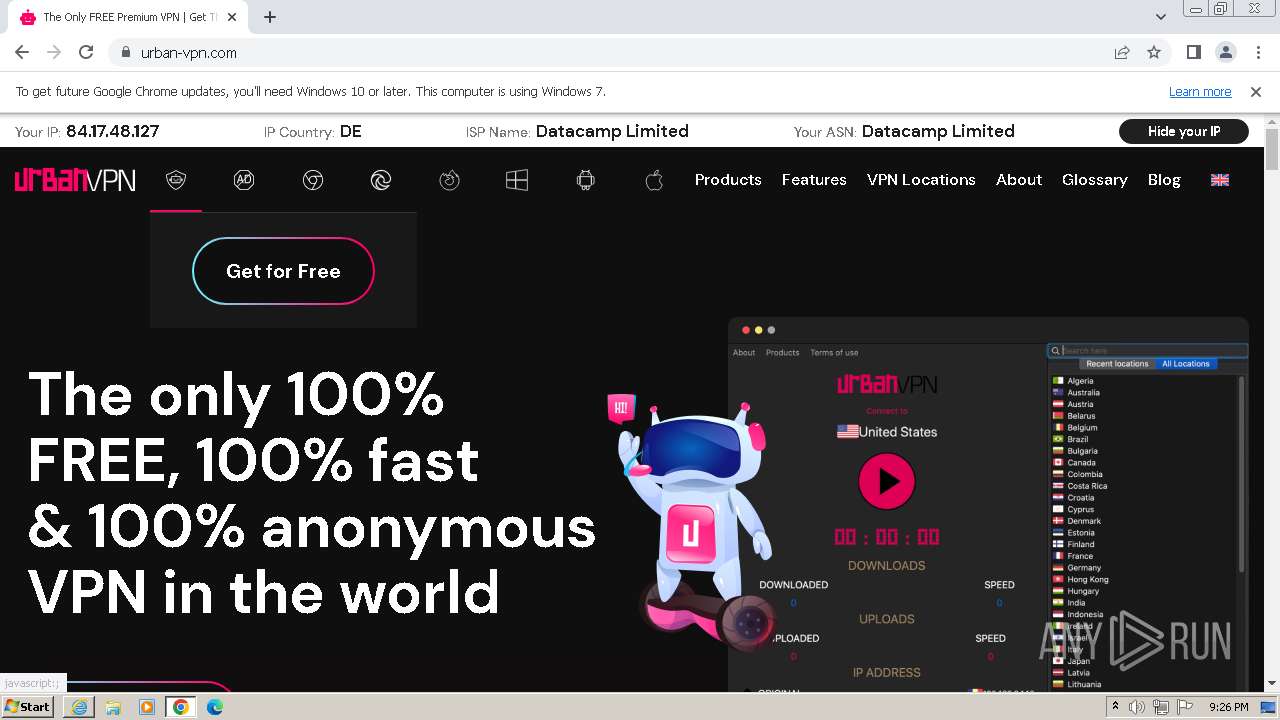Click Germany in the location list
The height and width of the screenshot is (720, 1280).
1084,568
